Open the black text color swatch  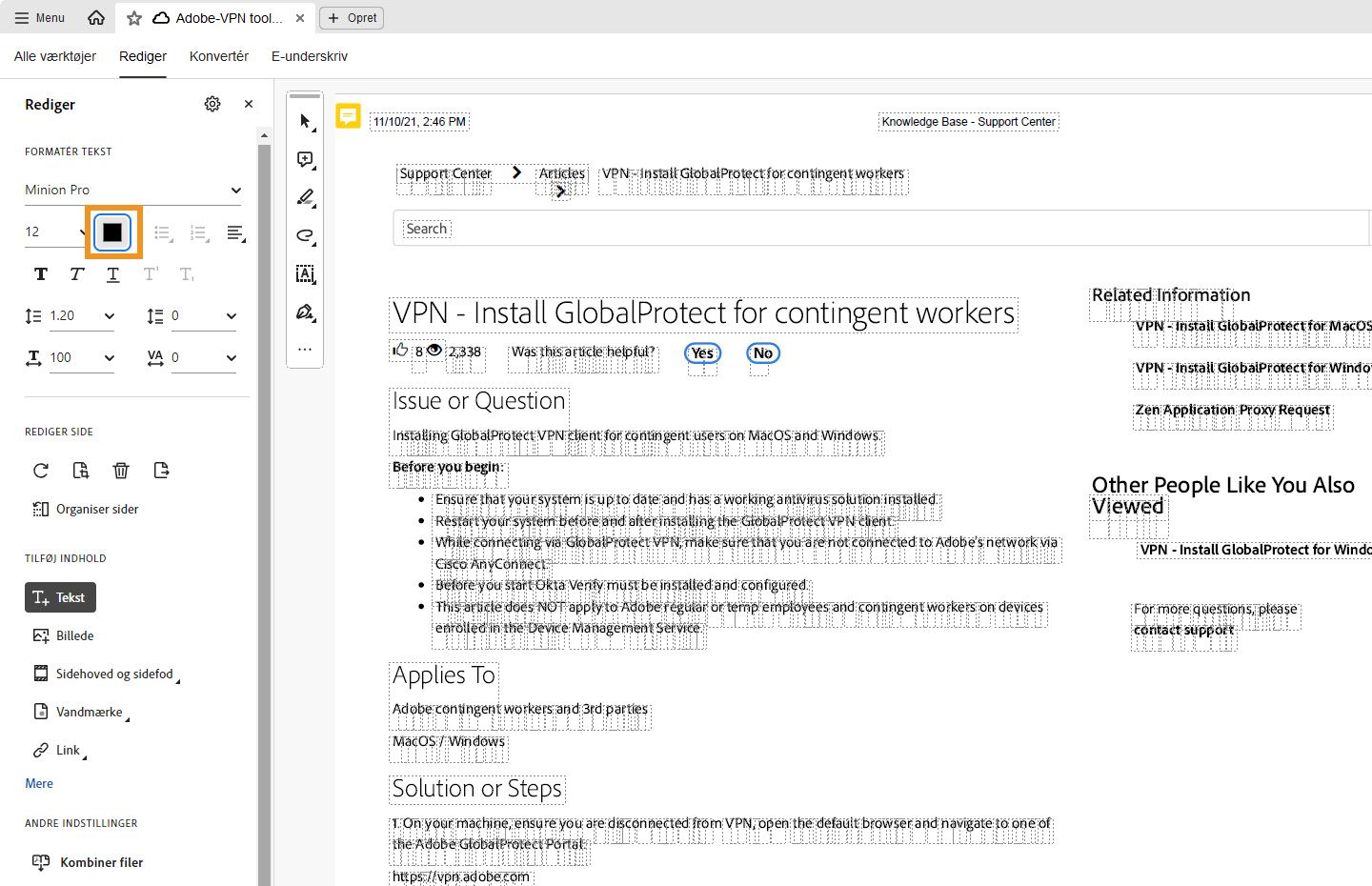pyautogui.click(x=112, y=232)
